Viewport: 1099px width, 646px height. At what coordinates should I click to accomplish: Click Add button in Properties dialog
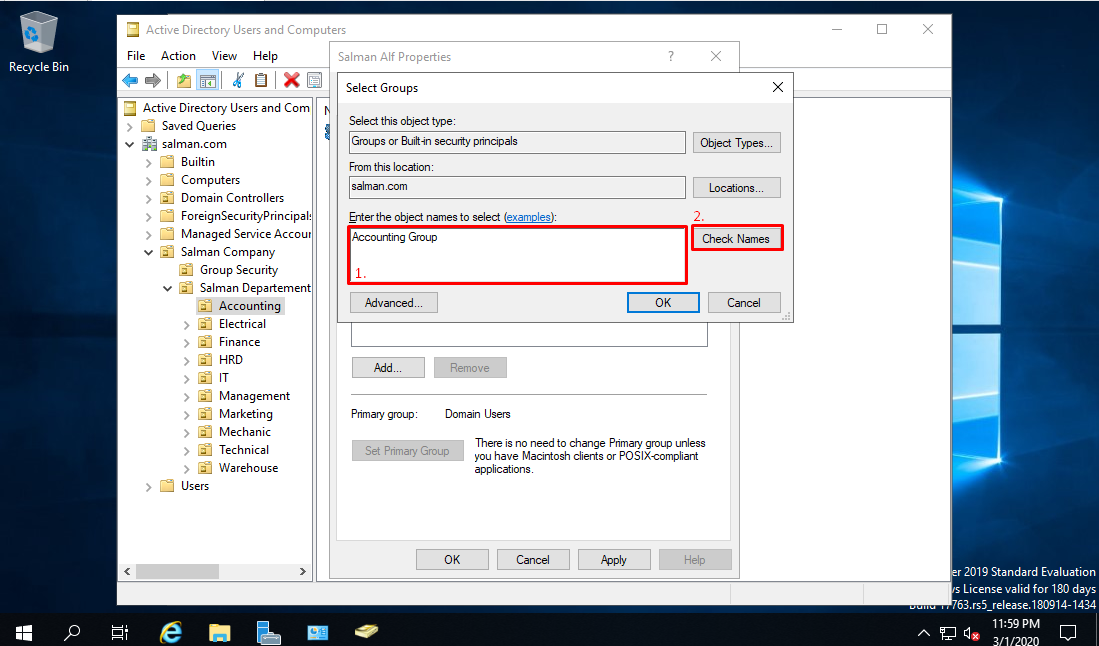[x=388, y=368]
